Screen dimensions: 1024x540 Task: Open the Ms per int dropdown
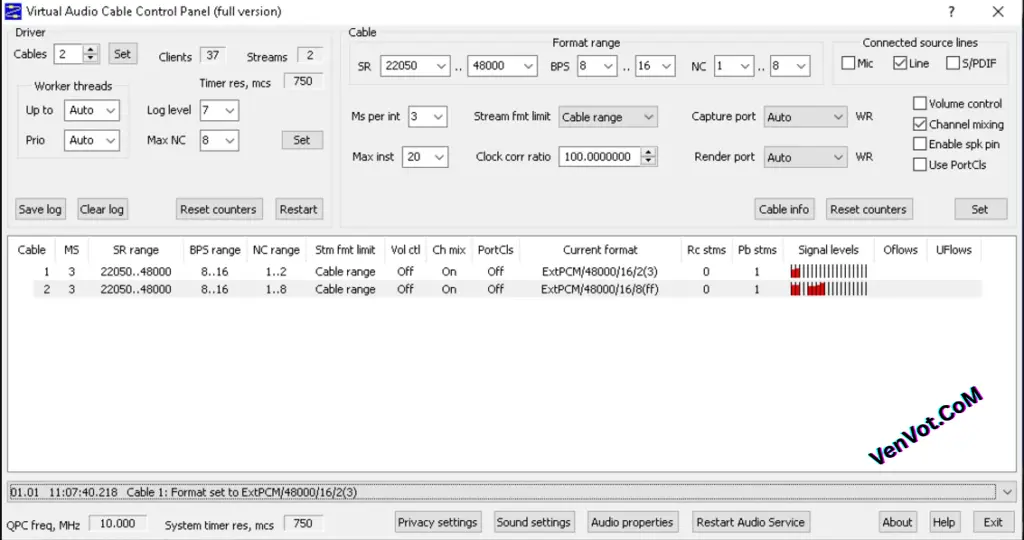pyautogui.click(x=428, y=117)
